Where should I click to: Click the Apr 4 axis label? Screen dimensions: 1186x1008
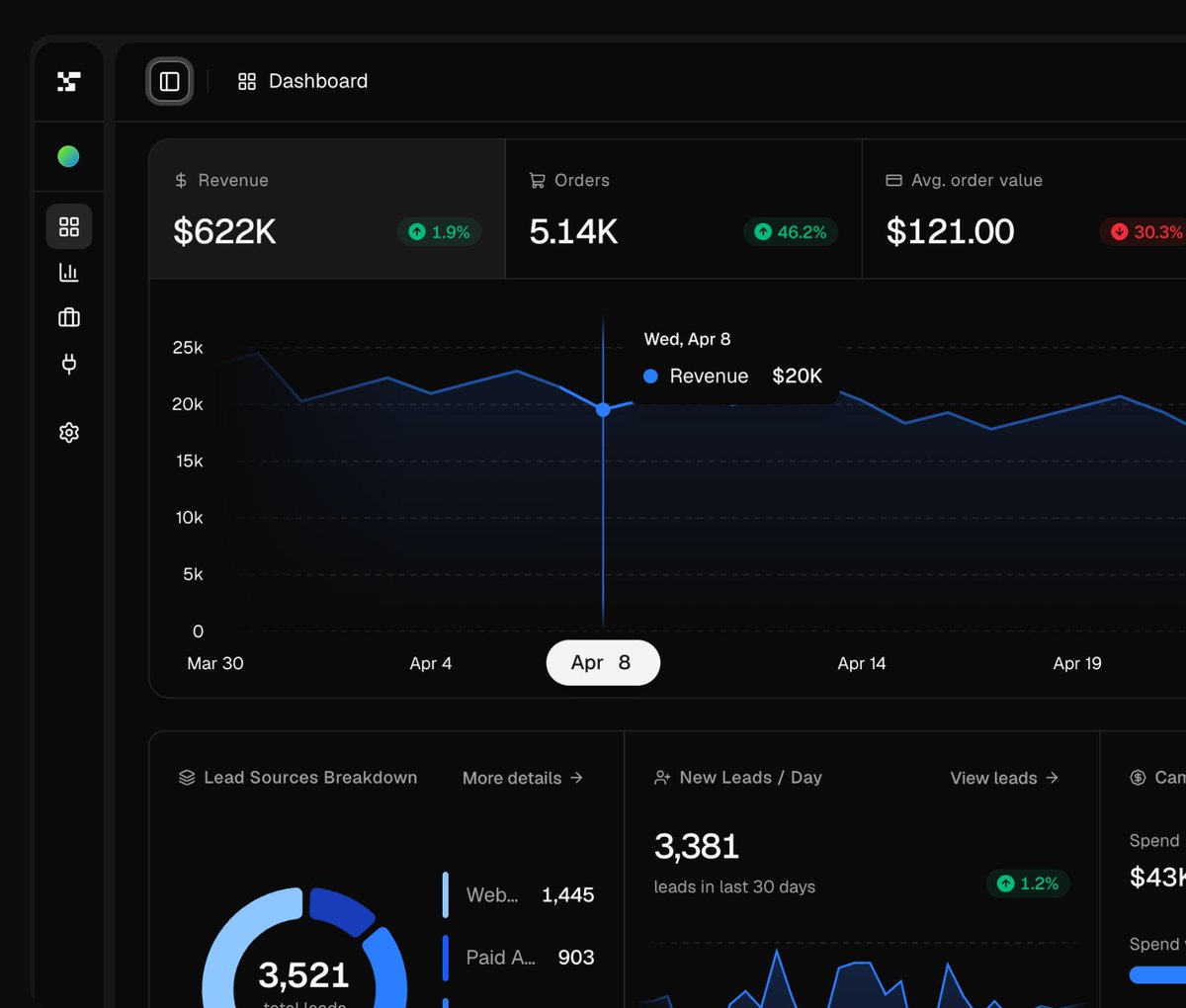[x=431, y=663]
